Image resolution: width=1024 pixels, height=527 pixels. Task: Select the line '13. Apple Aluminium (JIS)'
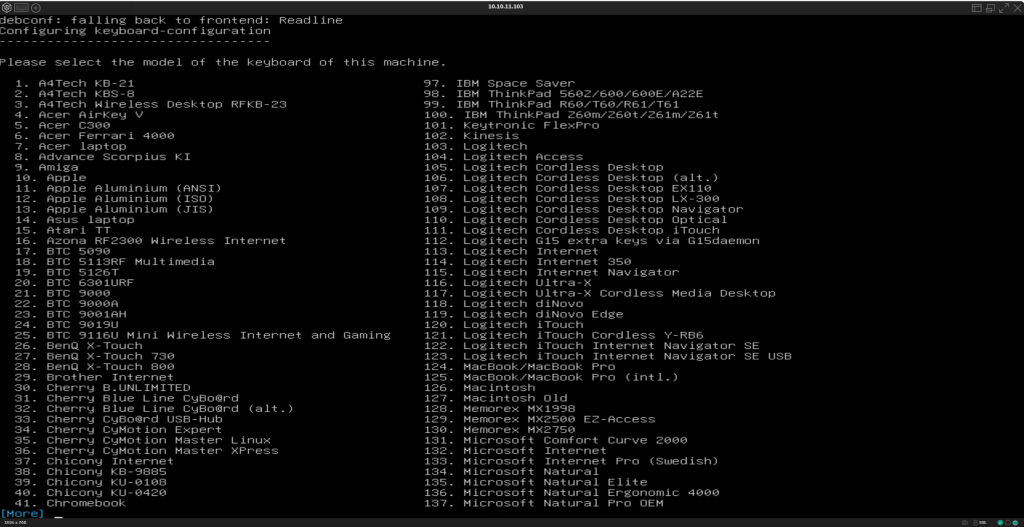click(114, 209)
